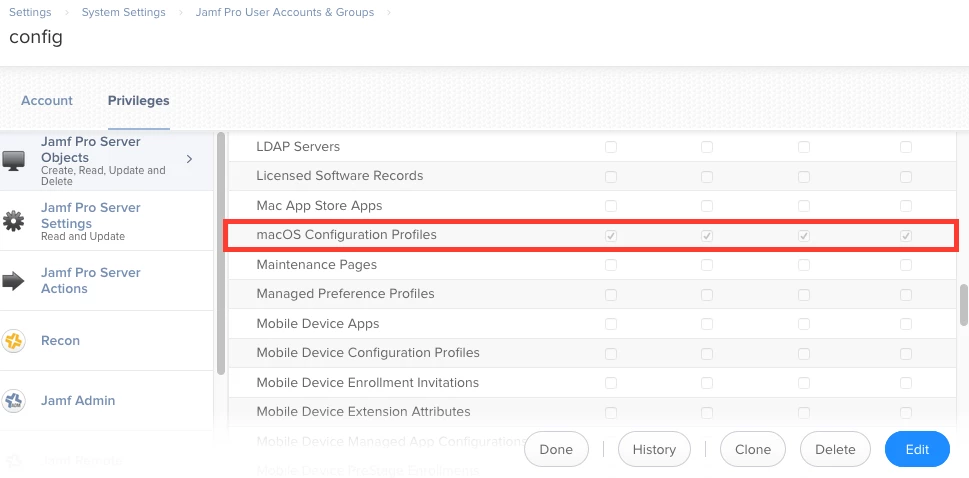Screen dimensions: 969x478
Task: Click the Managed Preference Profiles label
Action: (345, 294)
